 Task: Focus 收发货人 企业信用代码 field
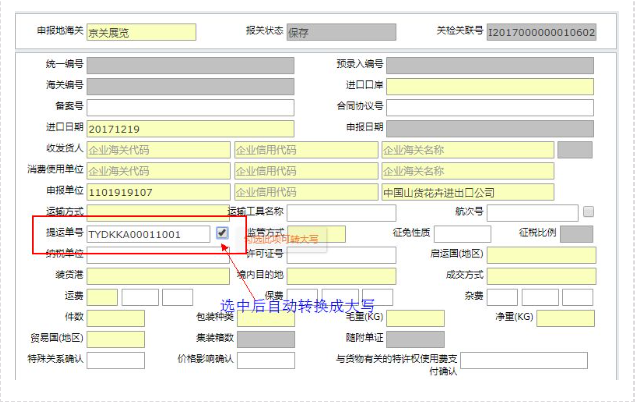[x=306, y=150]
